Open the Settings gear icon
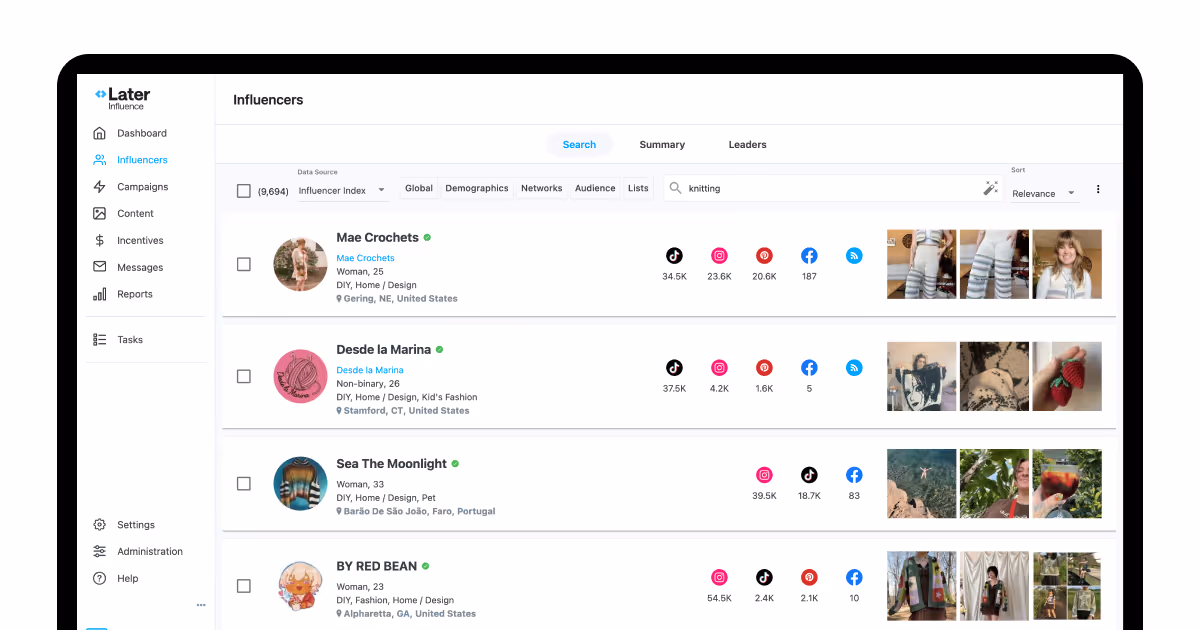 tap(99, 525)
